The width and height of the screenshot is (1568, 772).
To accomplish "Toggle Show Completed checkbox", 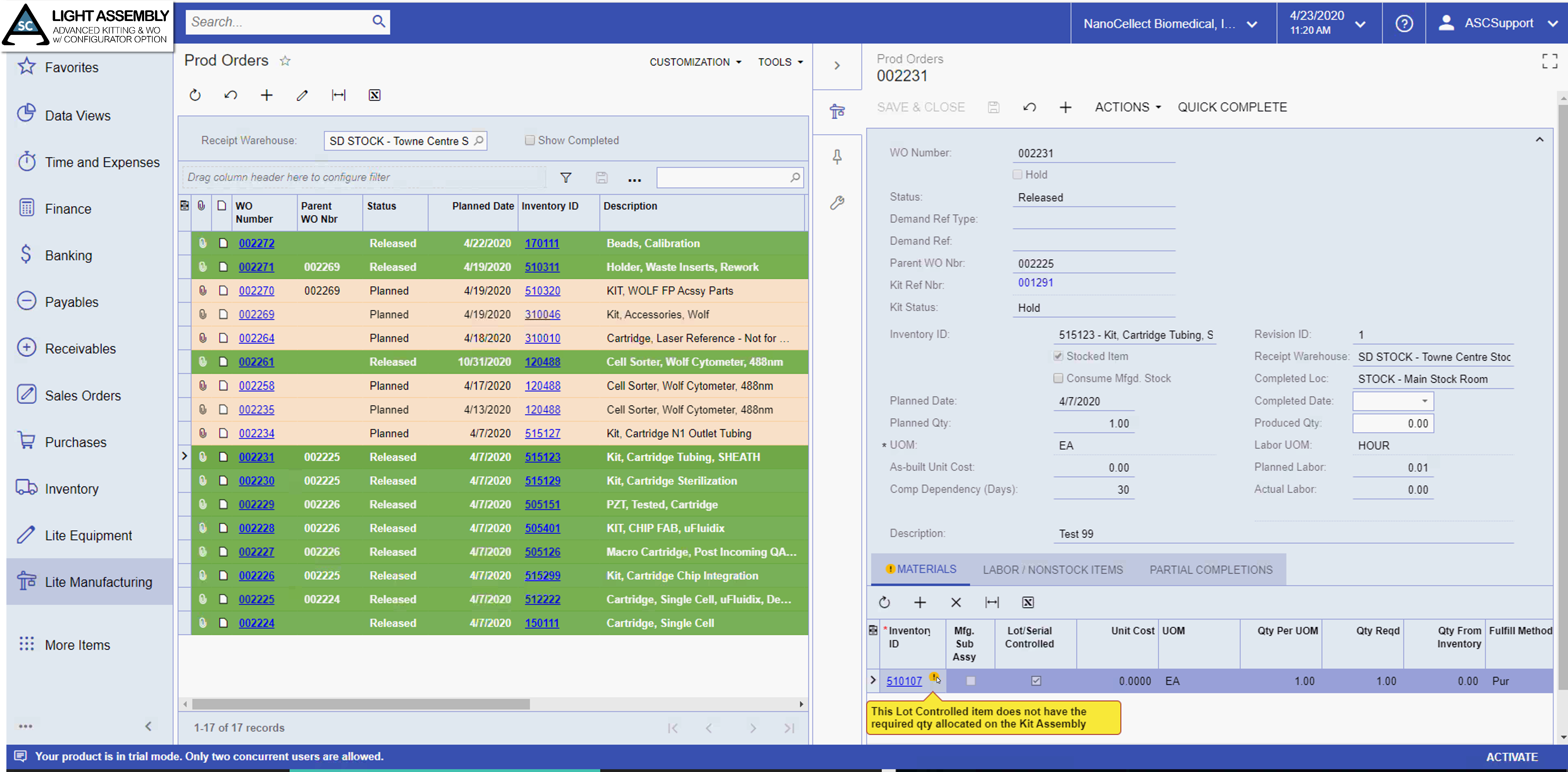I will tap(530, 140).
